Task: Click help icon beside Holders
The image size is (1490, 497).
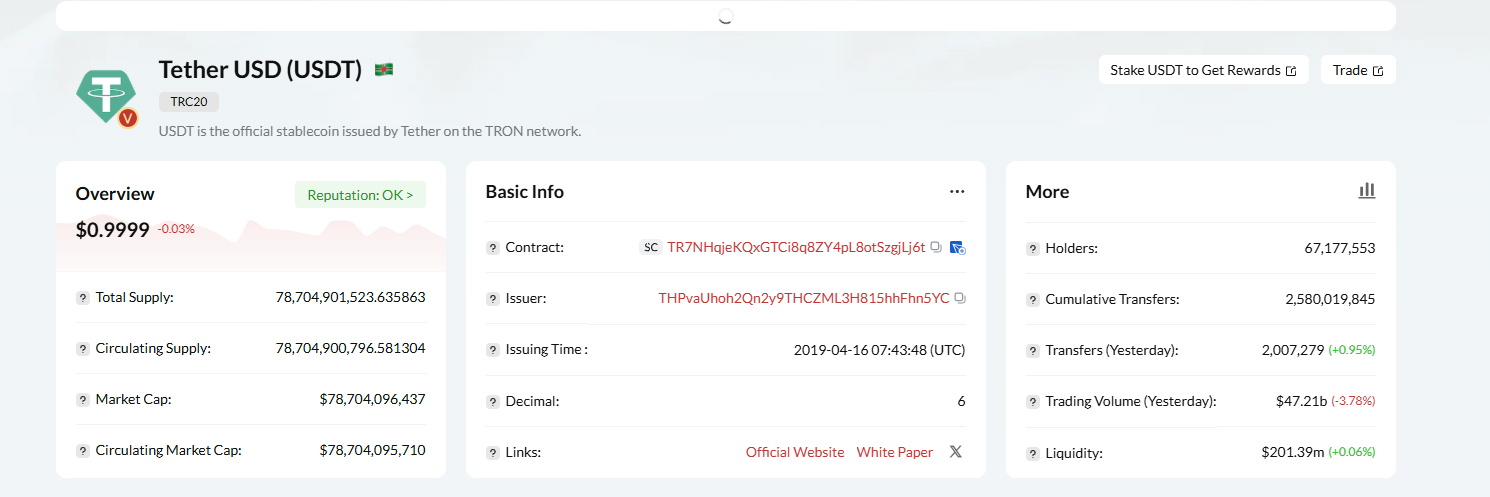Action: click(1033, 249)
